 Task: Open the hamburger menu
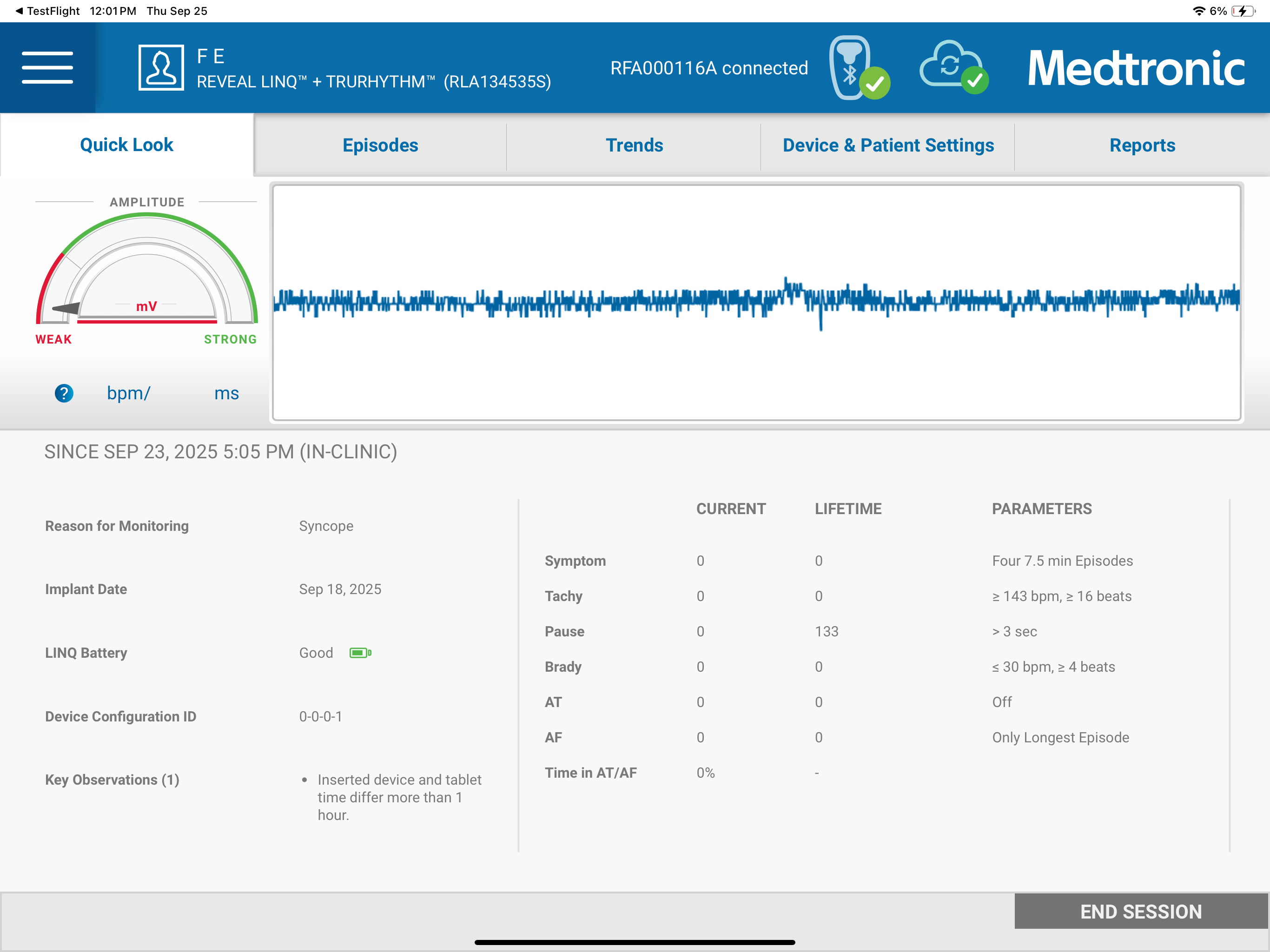click(x=47, y=68)
